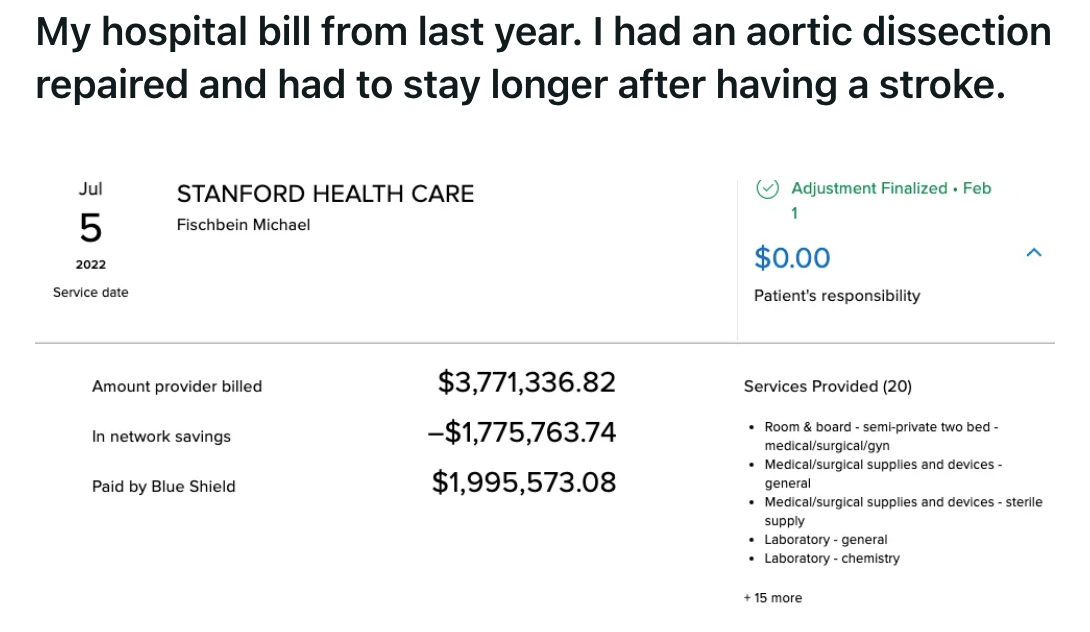
Task: Click the Services Provided (20) heading
Action: 827,386
